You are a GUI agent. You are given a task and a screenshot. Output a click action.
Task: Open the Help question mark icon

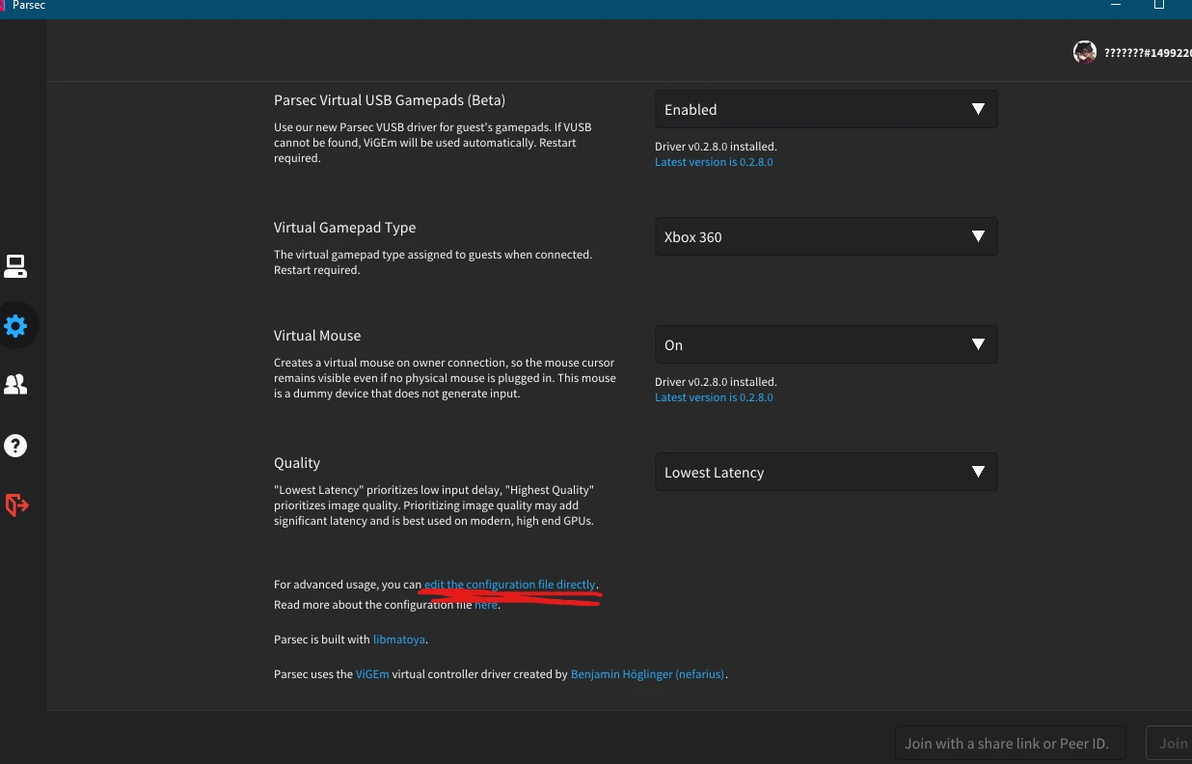tap(15, 446)
